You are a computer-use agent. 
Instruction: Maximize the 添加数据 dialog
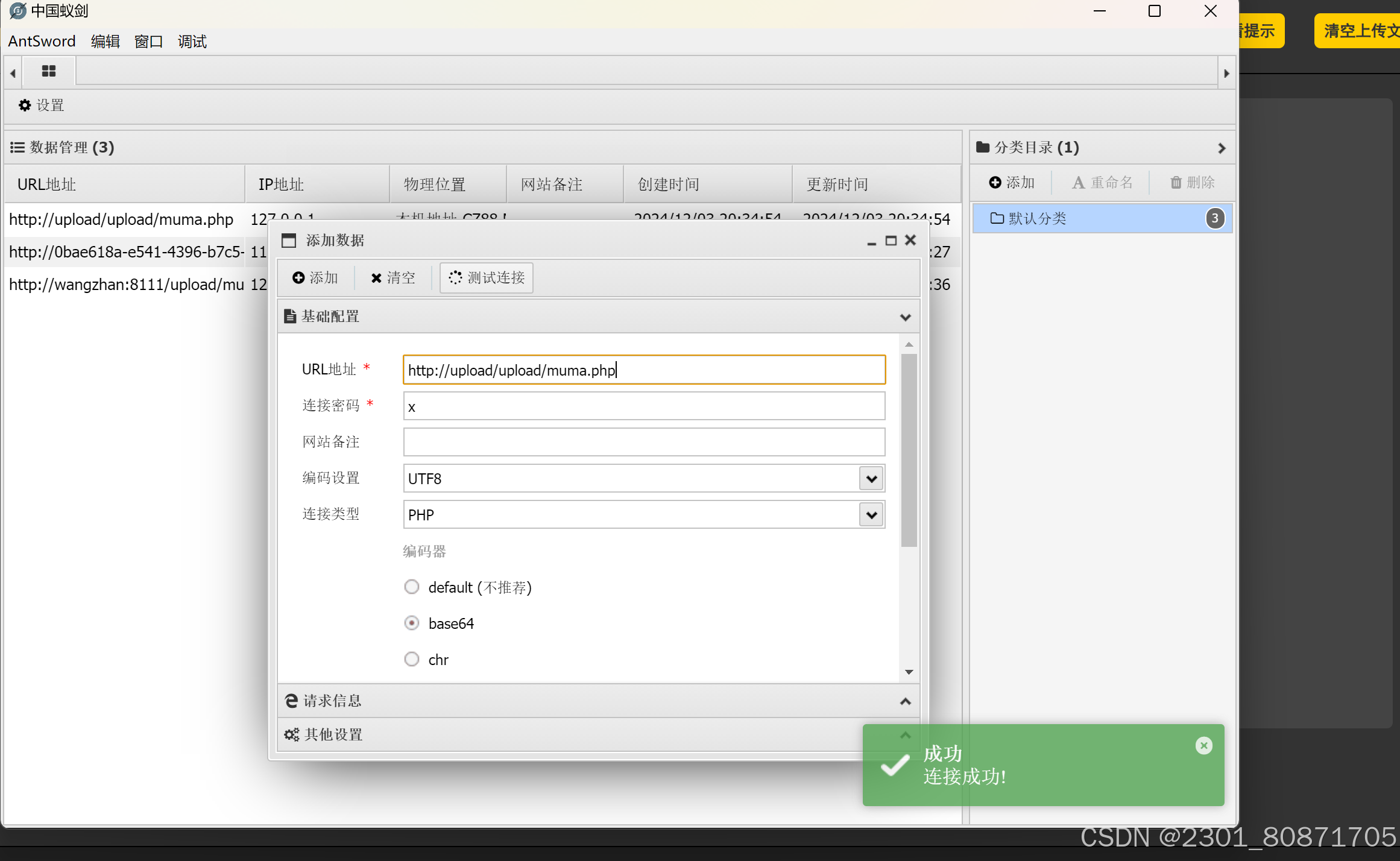click(891, 241)
